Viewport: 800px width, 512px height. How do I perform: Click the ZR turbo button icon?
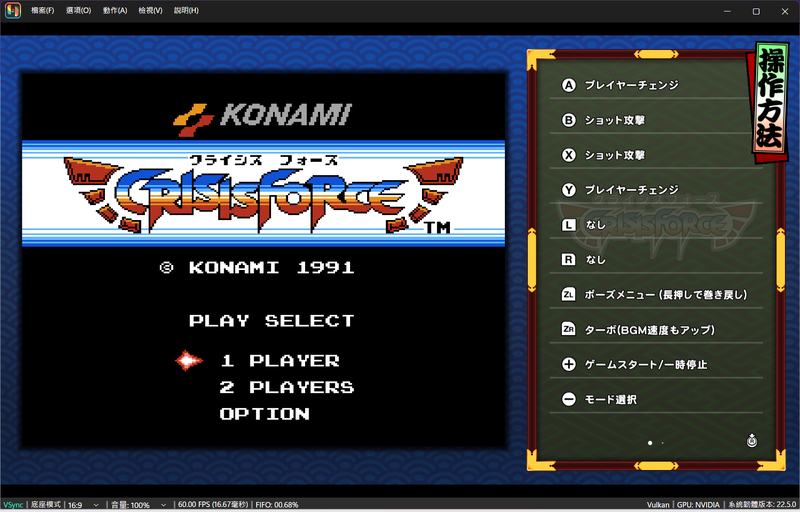click(568, 329)
